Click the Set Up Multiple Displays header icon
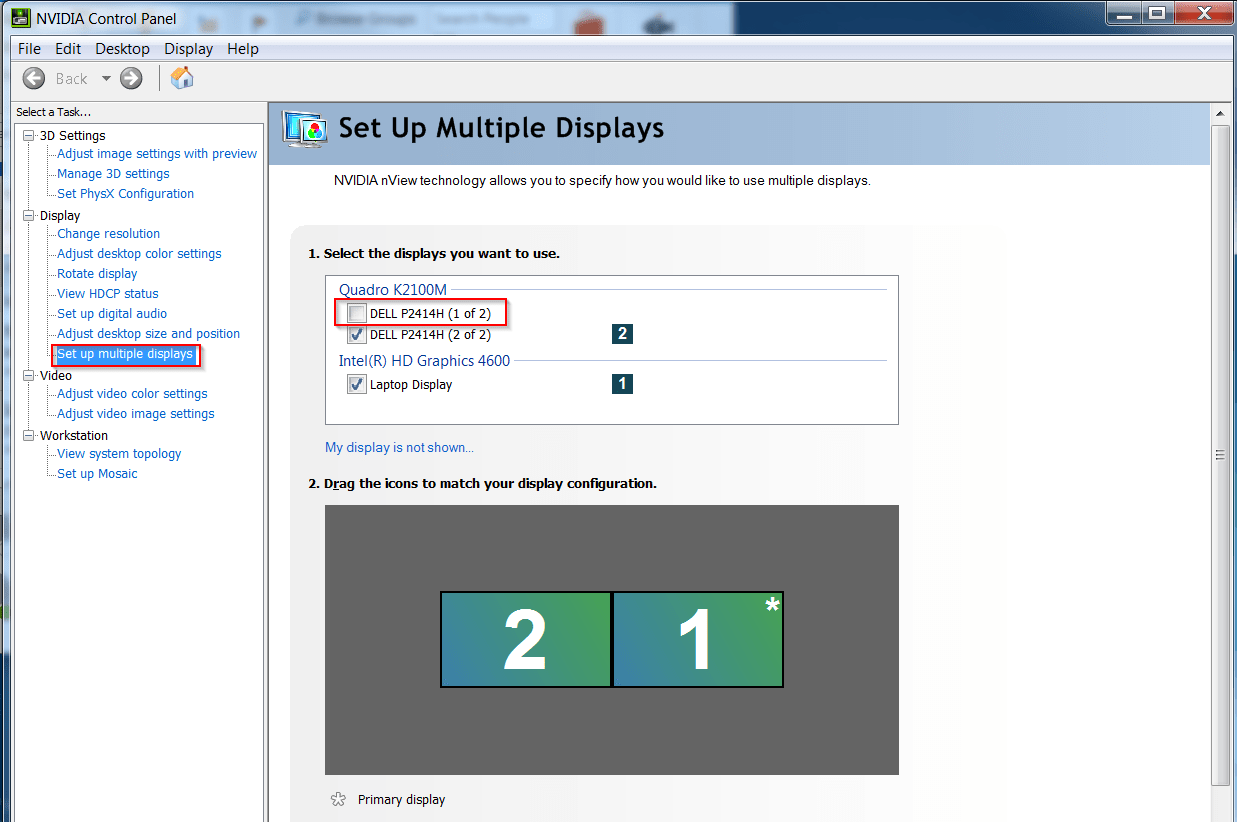This screenshot has height=822, width=1237. click(x=305, y=131)
